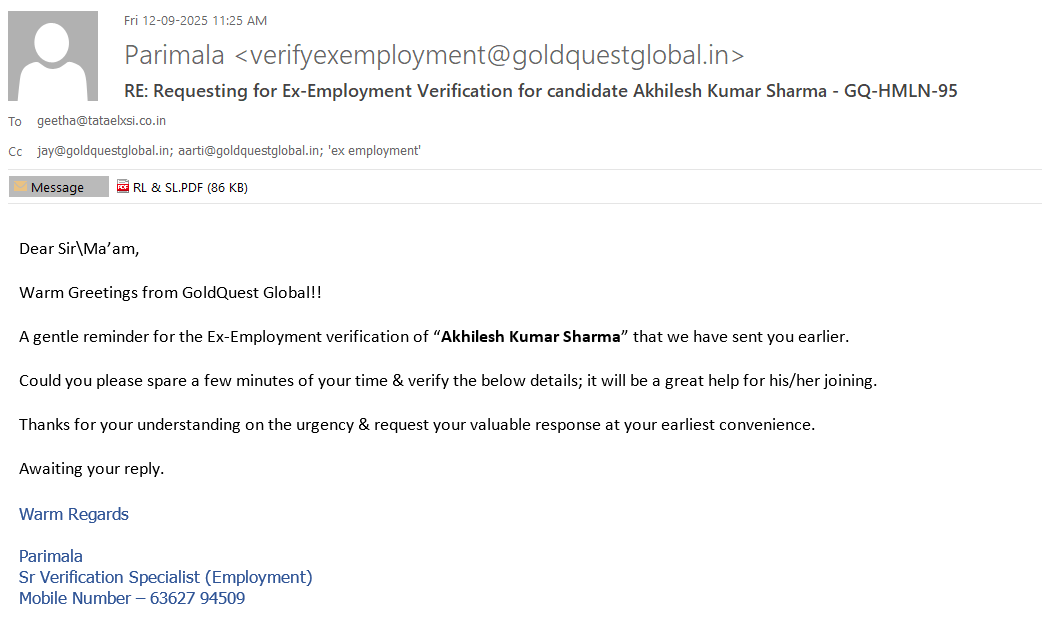Click the Cc field label
1042x623 pixels.
[x=15, y=152]
